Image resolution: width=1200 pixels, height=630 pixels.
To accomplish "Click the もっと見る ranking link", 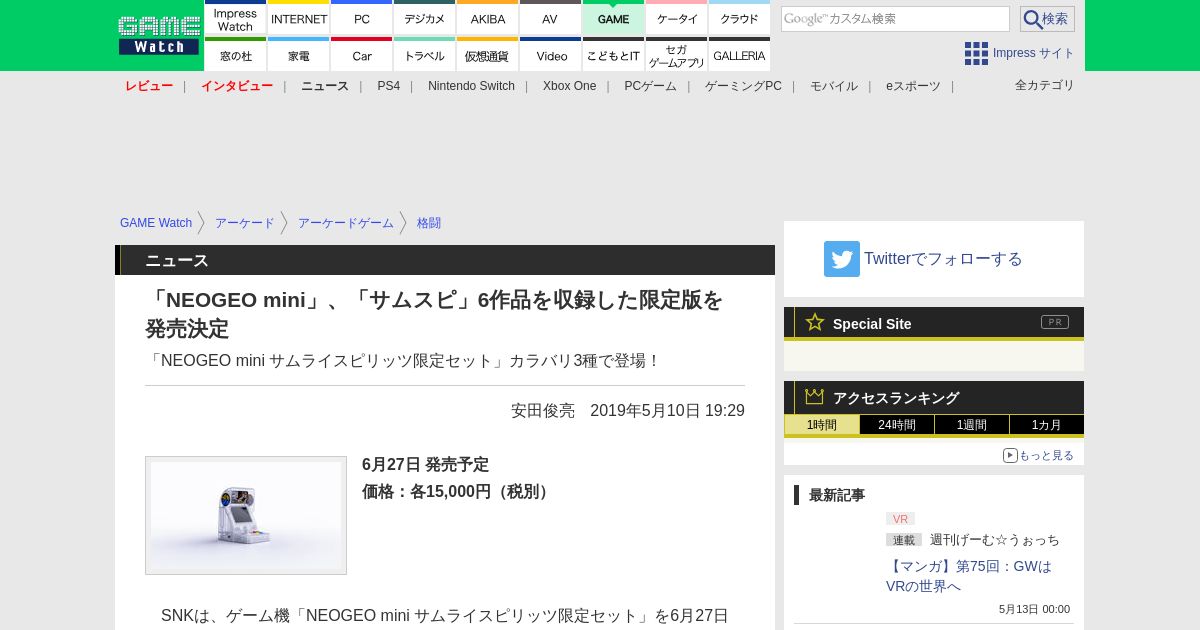I will click(x=1046, y=455).
